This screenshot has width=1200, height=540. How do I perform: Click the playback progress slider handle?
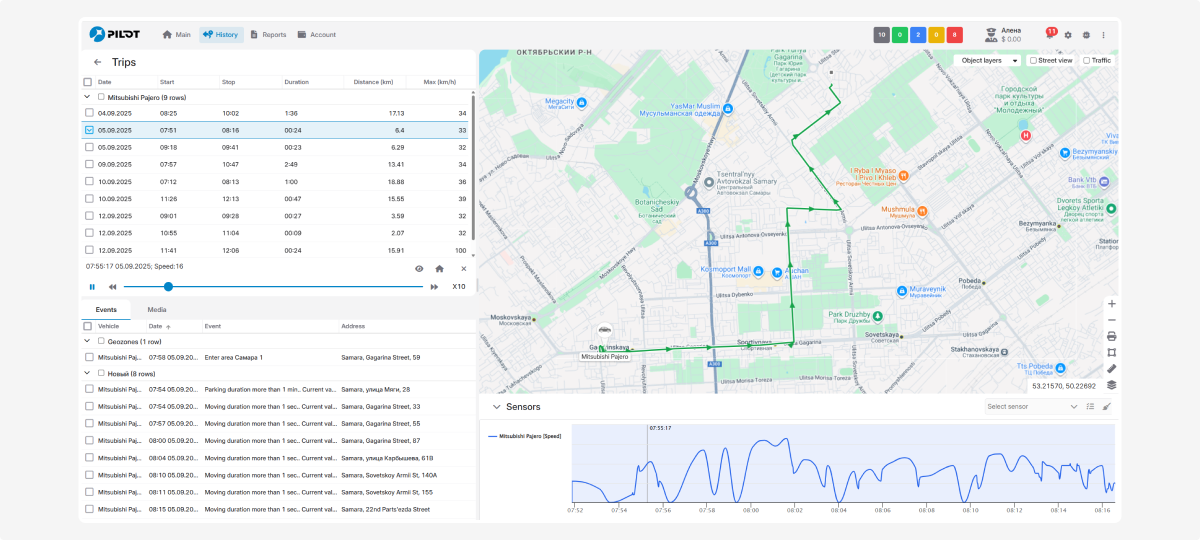(168, 287)
